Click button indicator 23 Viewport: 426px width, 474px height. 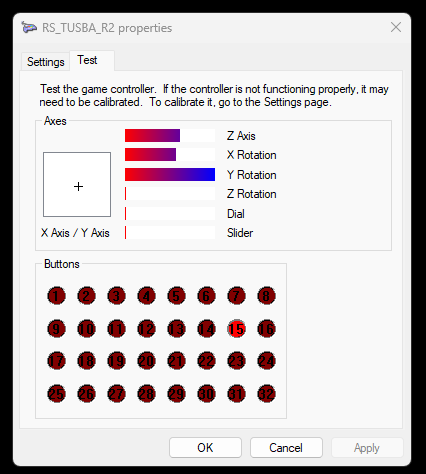pyautogui.click(x=236, y=361)
